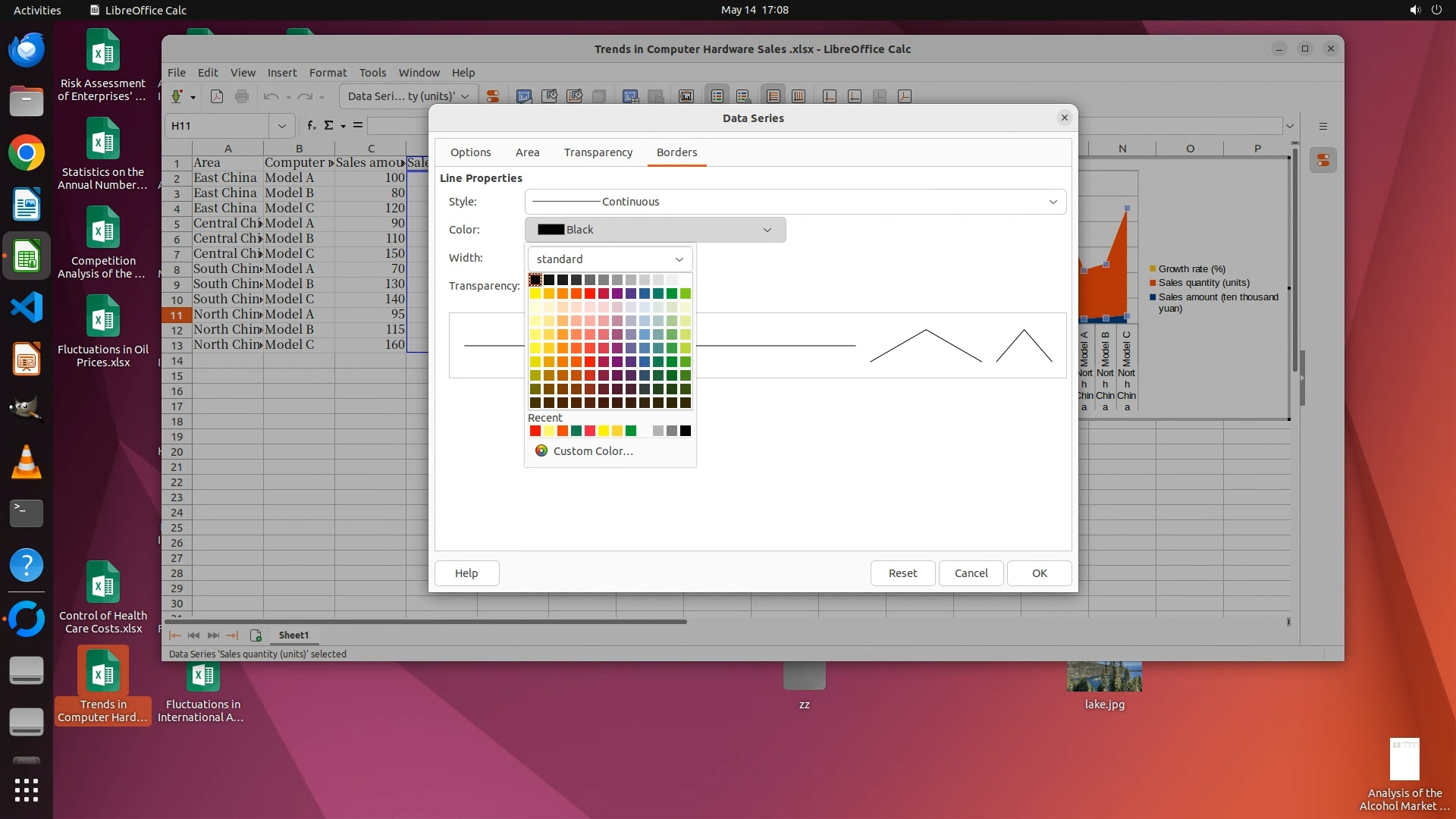
Task: Open the Area tab
Action: (527, 152)
